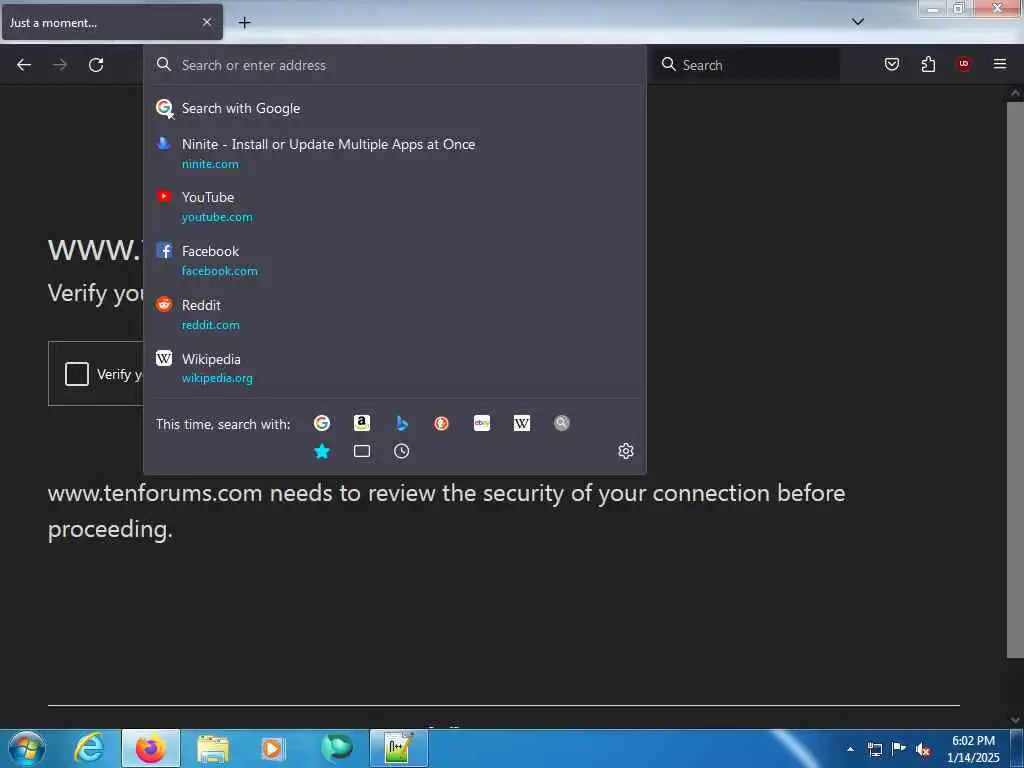Select the YouTube suggestion
Viewport: 1024px width, 768px height.
[394, 206]
